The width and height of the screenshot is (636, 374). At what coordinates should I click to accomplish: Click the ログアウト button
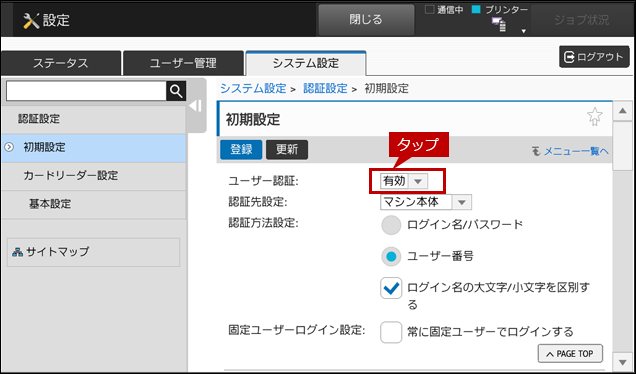coord(594,57)
